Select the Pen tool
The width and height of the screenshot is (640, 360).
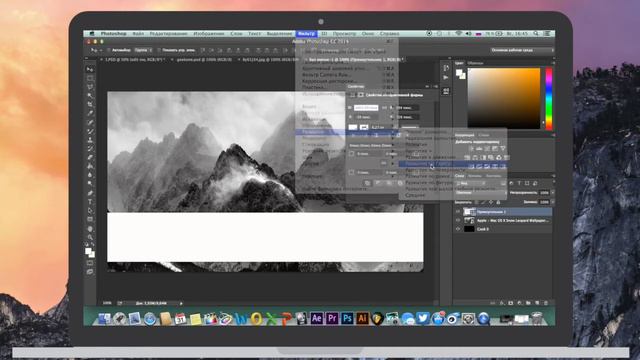[90, 193]
